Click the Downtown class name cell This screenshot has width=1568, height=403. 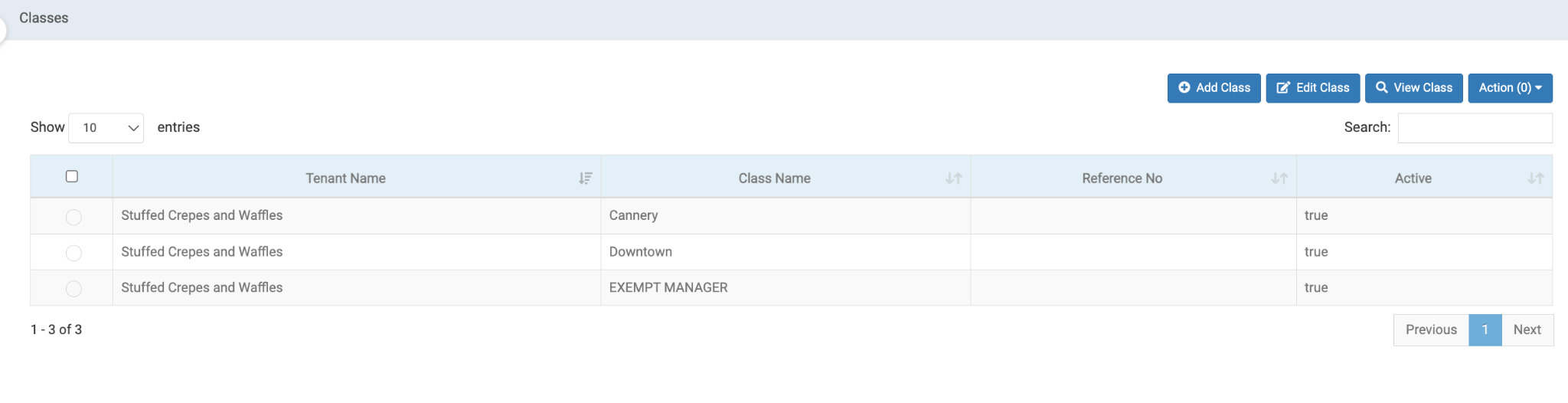point(641,252)
